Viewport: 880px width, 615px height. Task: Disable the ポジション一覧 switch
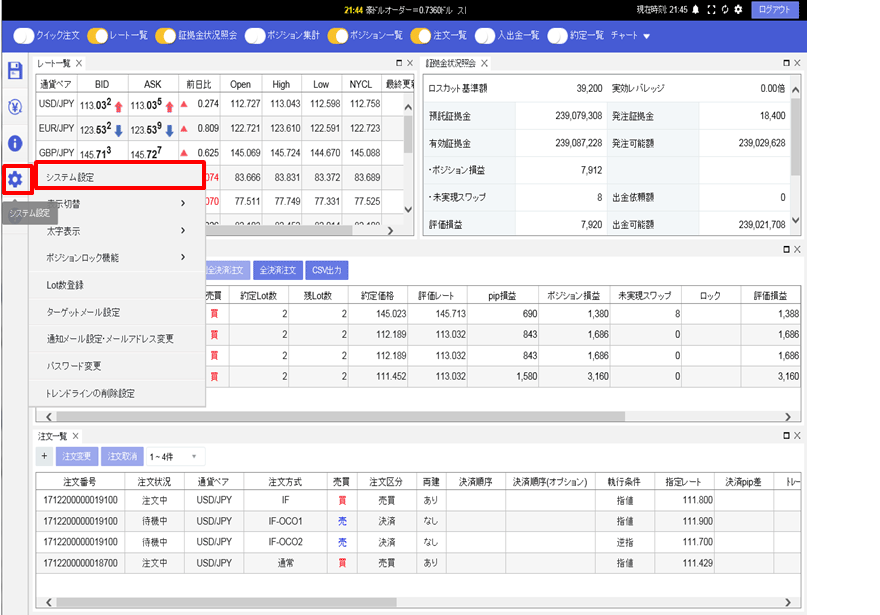click(338, 36)
